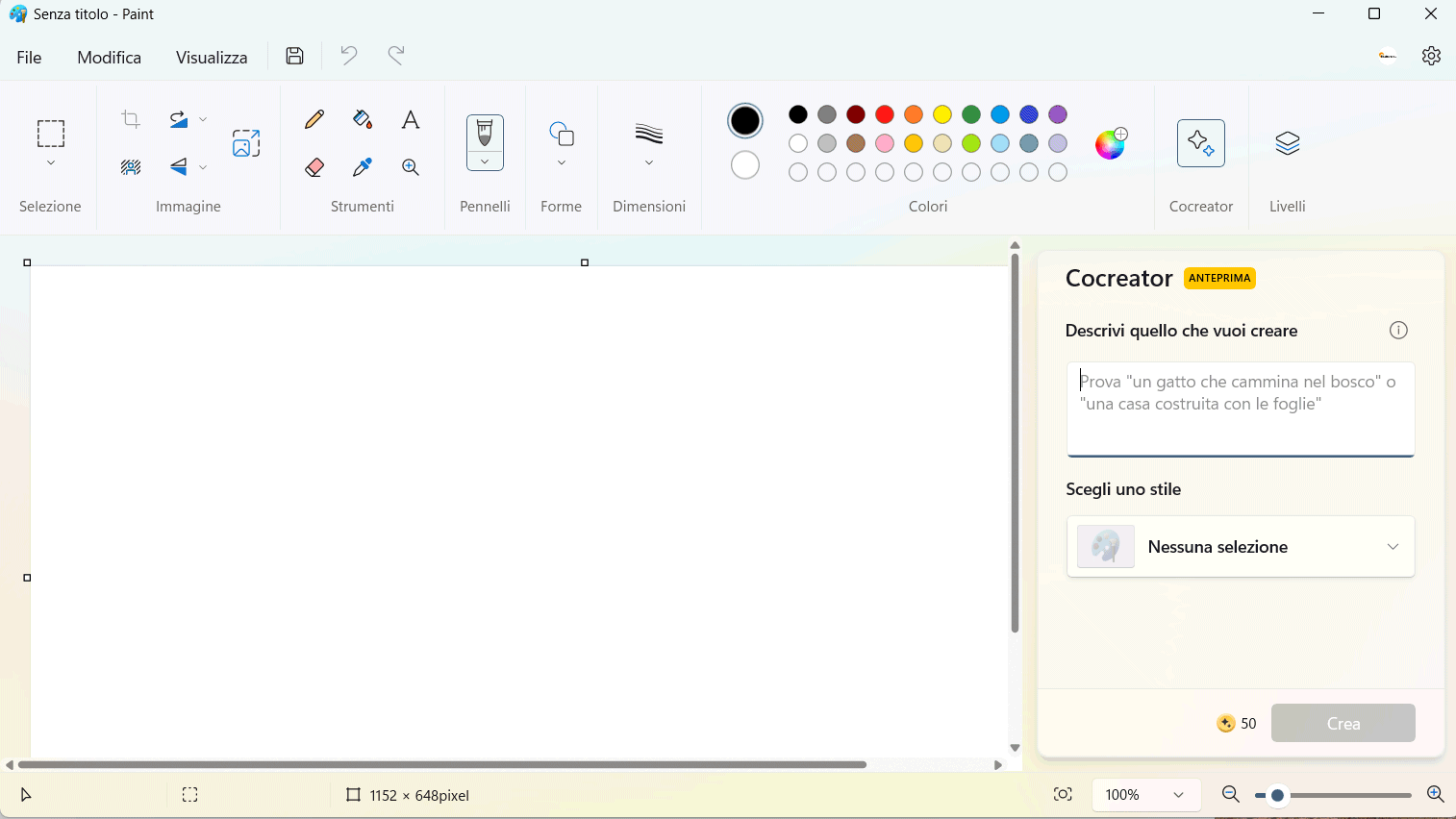Select the rectangular Selection tool
Screen dimensions: 1456x819
[51, 133]
